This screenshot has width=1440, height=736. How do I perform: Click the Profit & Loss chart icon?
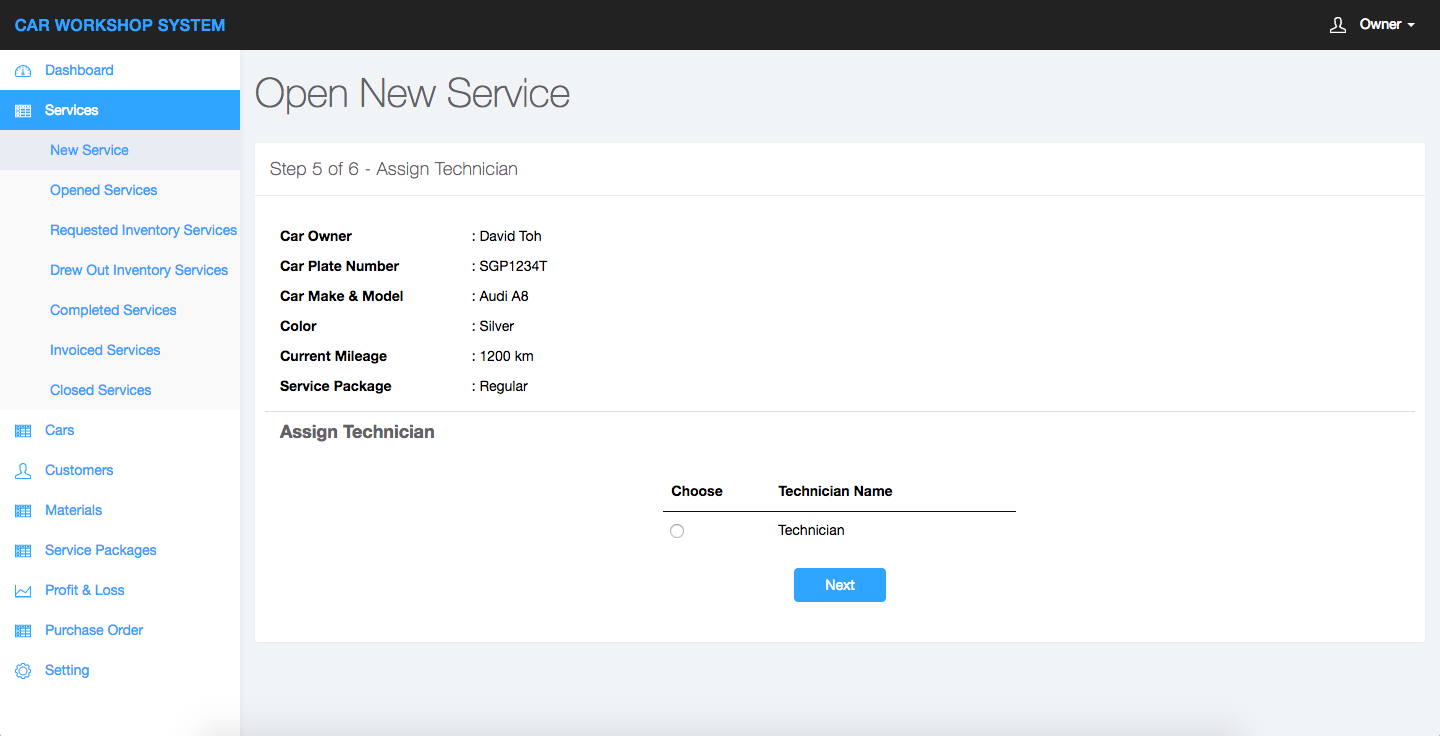click(x=23, y=591)
